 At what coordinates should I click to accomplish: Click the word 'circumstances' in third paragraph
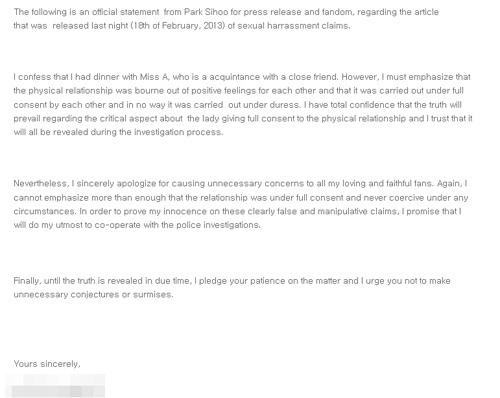[x=44, y=212]
